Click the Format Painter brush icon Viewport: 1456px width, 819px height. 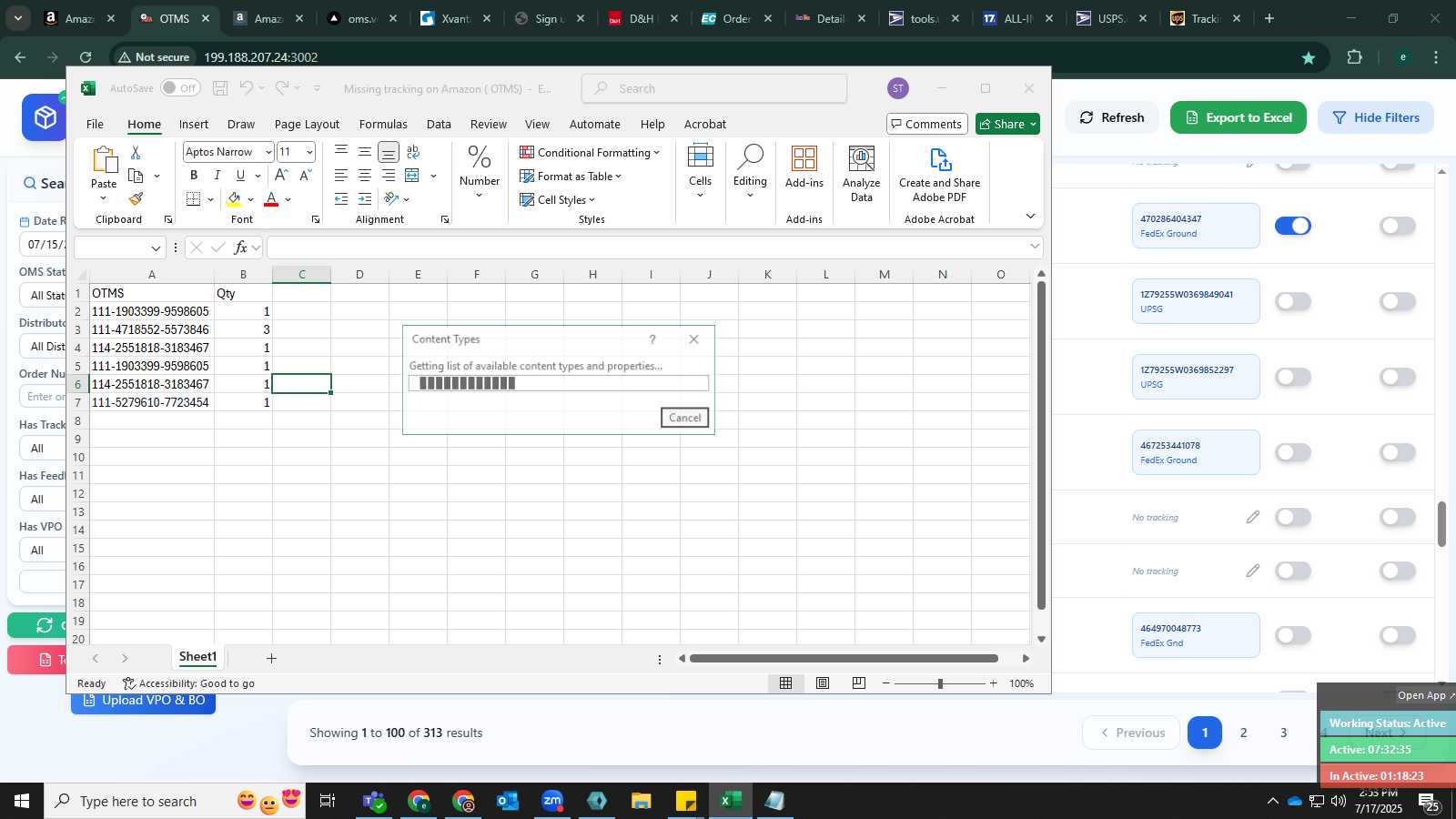[136, 199]
